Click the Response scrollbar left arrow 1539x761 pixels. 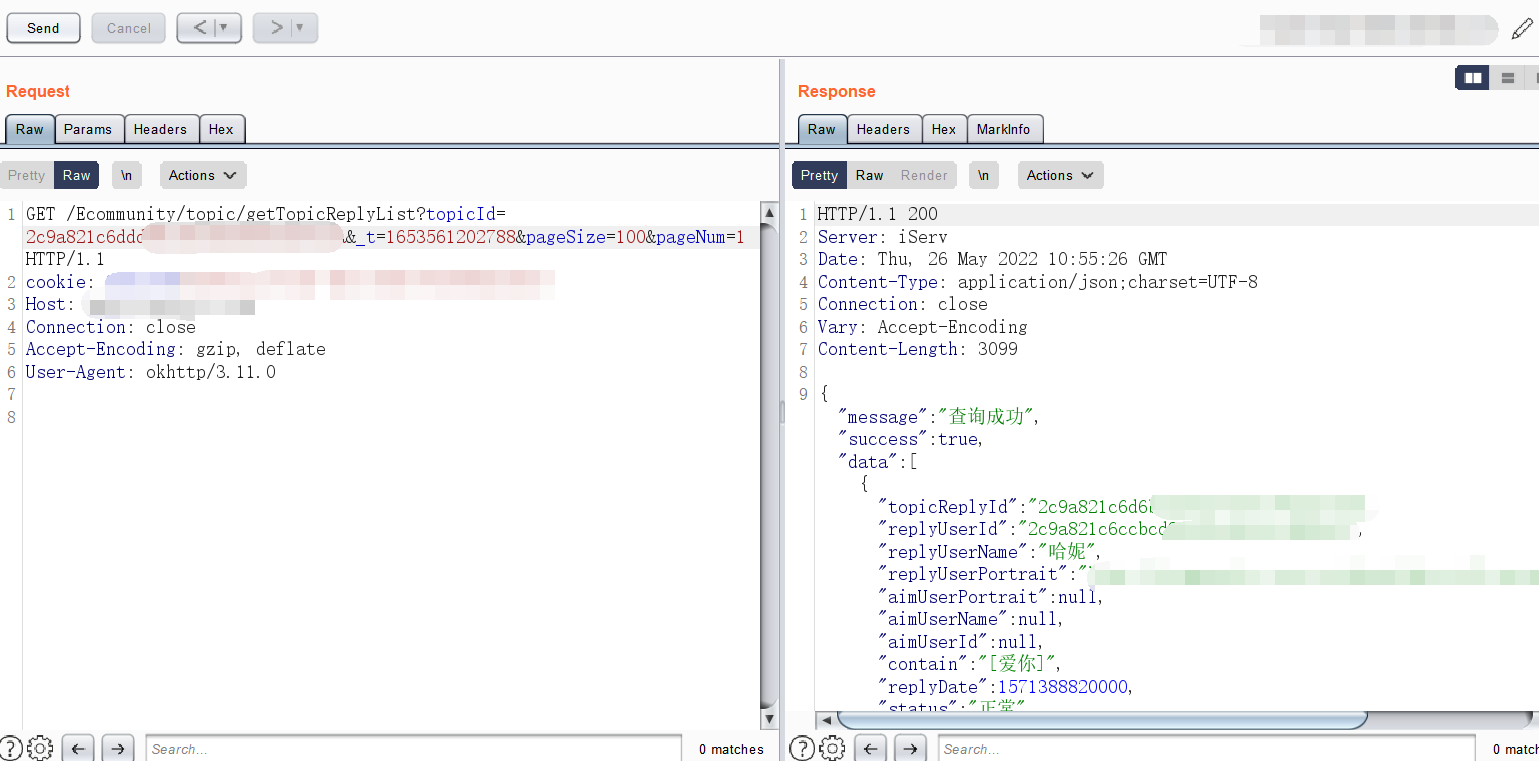point(827,720)
